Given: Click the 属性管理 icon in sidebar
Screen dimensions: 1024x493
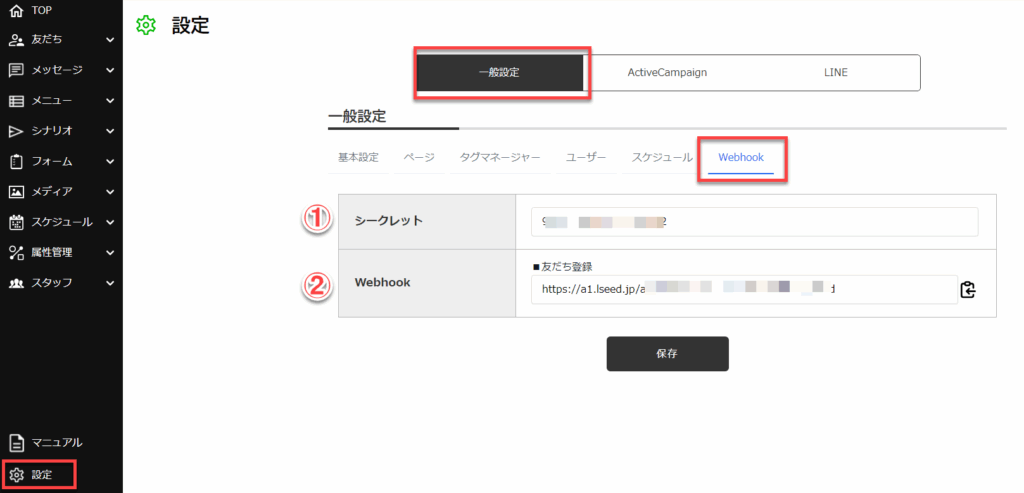Looking at the screenshot, I should pyautogui.click(x=16, y=252).
